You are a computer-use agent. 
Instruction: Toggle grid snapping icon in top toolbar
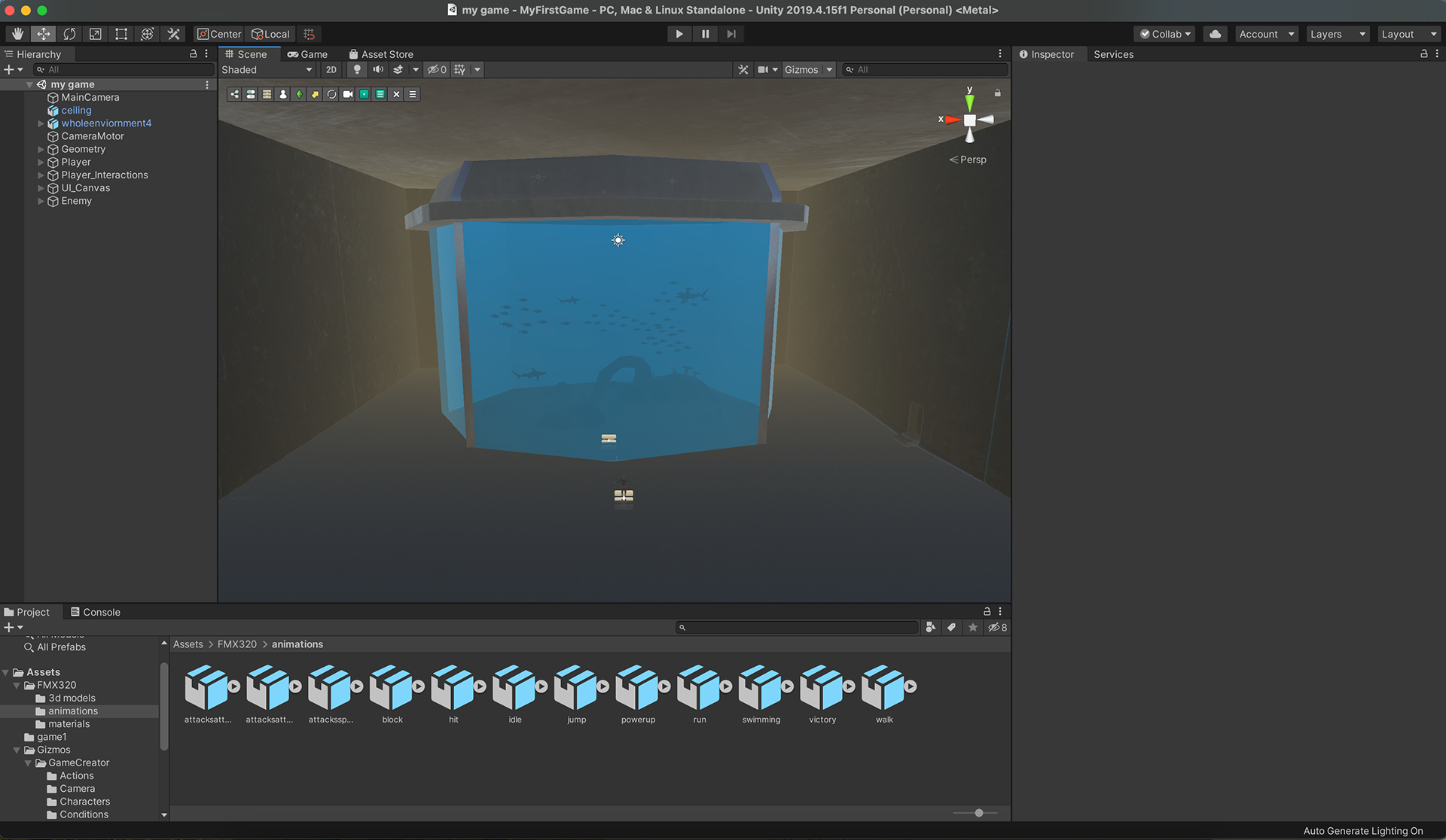(310, 34)
